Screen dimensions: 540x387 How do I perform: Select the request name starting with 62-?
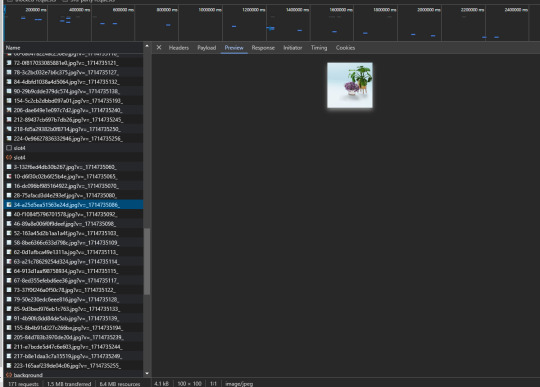click(66, 252)
